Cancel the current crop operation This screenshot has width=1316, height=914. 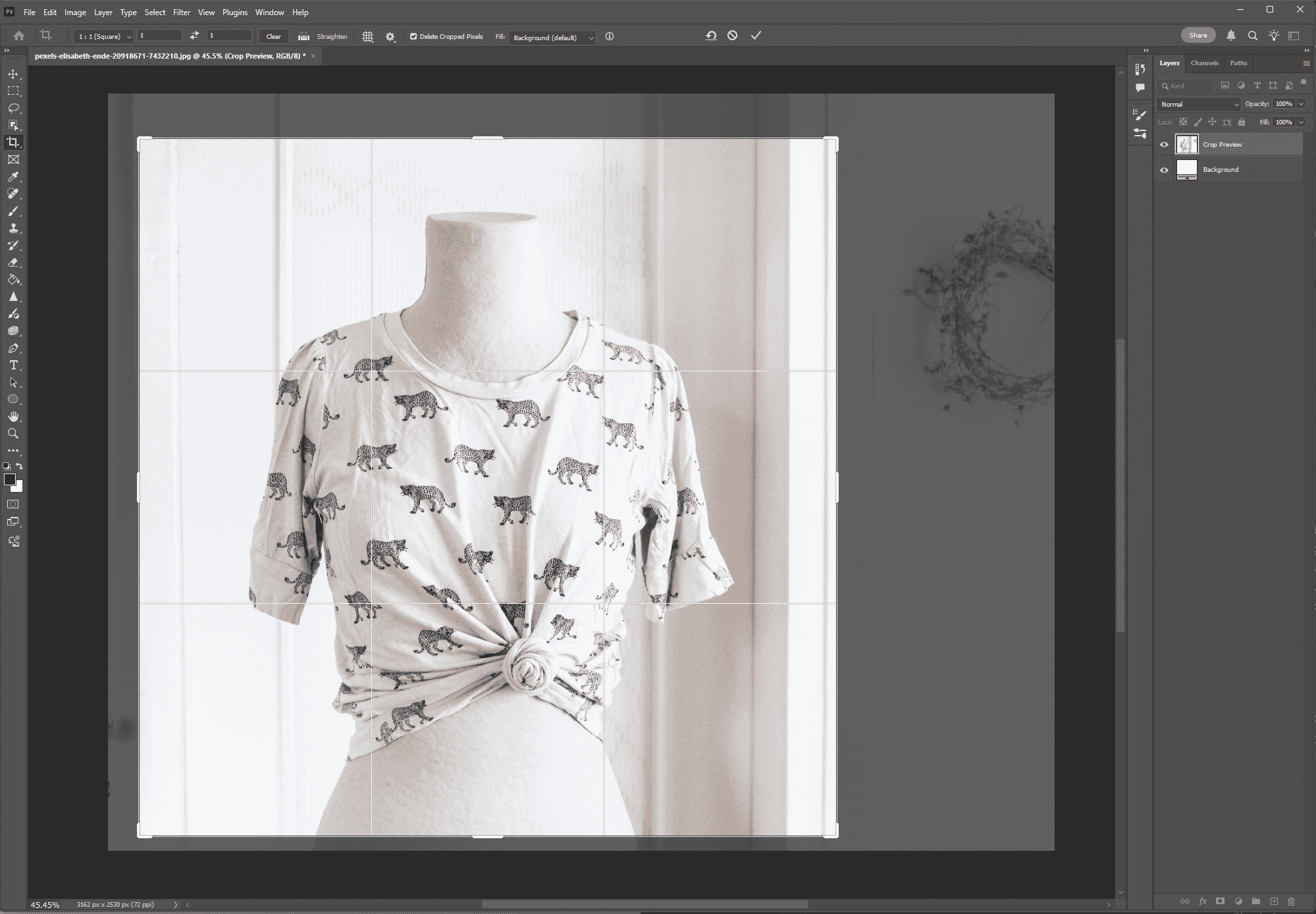[733, 36]
